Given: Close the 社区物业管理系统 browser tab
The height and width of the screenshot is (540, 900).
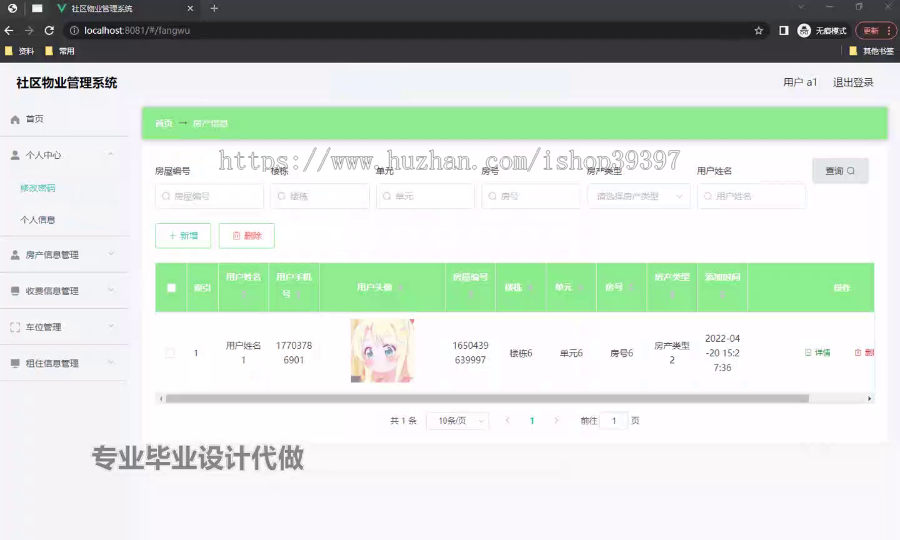Looking at the screenshot, I should 190,9.
